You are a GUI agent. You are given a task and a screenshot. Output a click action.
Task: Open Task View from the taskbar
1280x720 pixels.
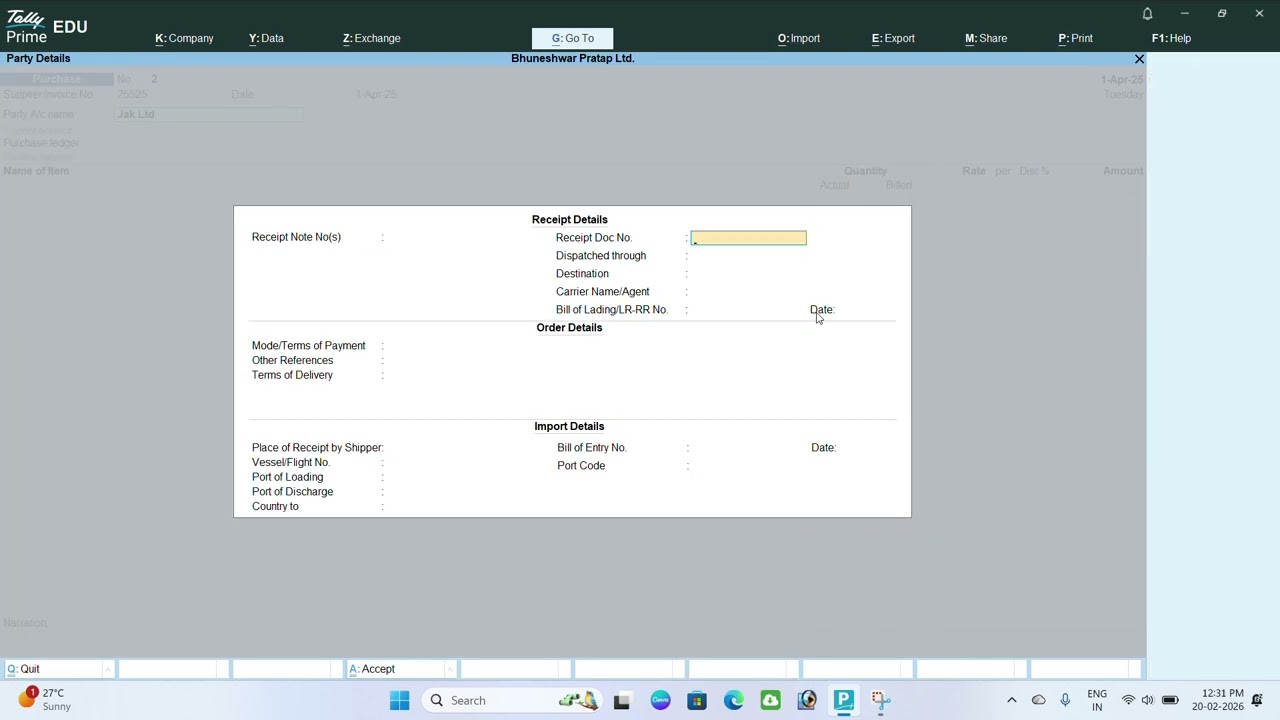(x=622, y=700)
